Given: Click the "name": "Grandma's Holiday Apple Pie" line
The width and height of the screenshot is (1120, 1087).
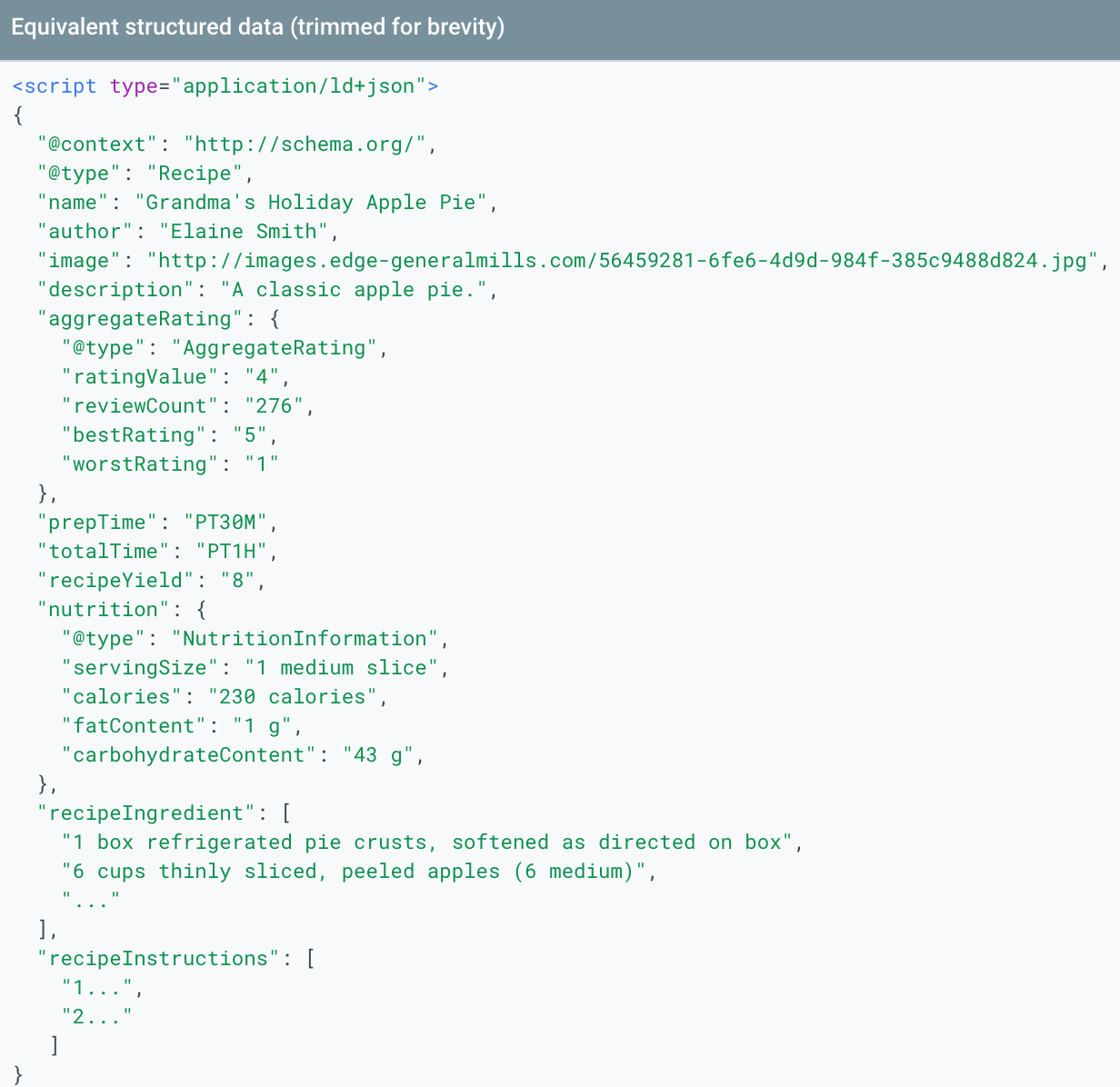Looking at the screenshot, I should pyautogui.click(x=268, y=203).
